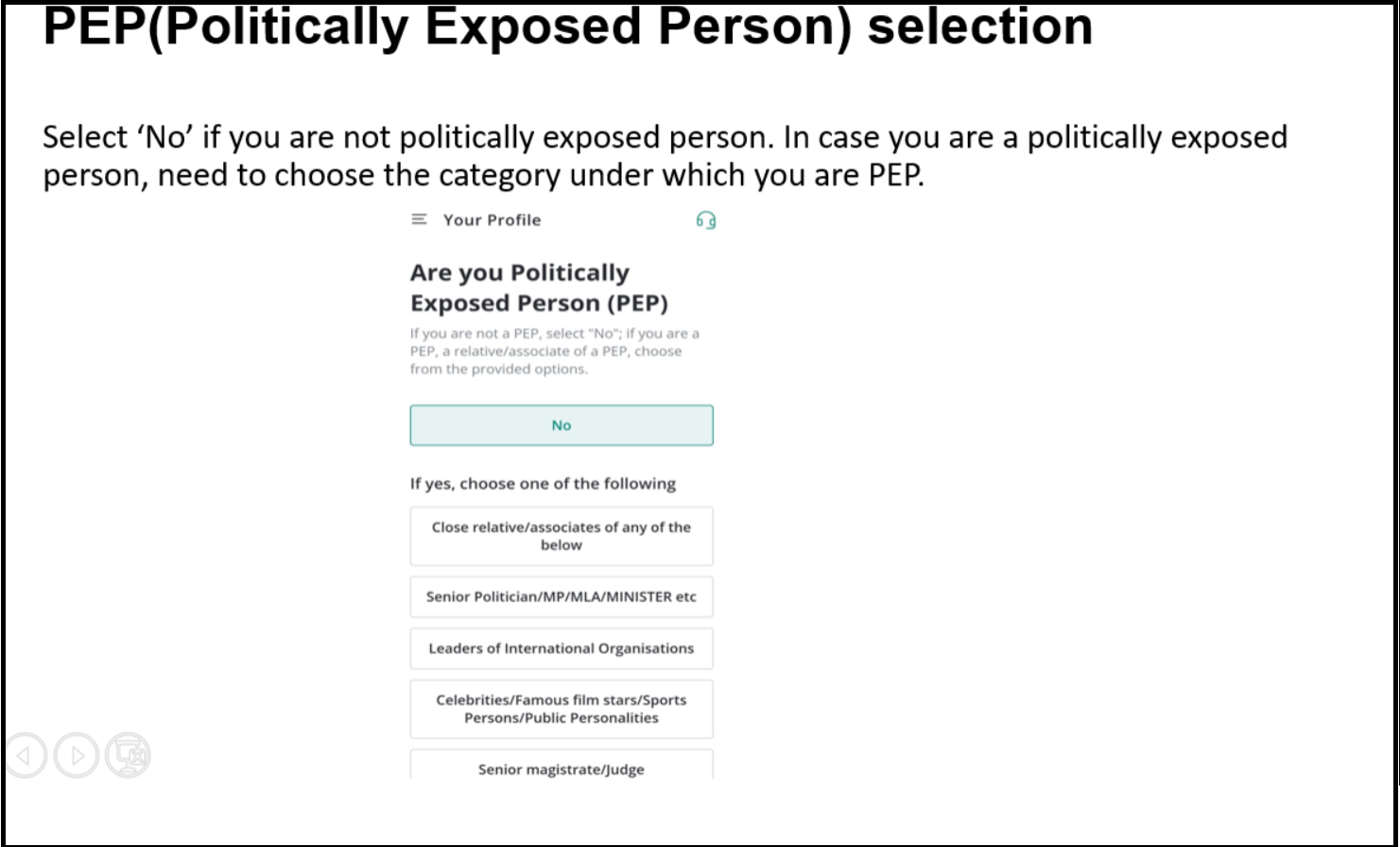Image resolution: width=1400 pixels, height=847 pixels.
Task: Click the 'Your Profile' header title
Action: coord(493,219)
